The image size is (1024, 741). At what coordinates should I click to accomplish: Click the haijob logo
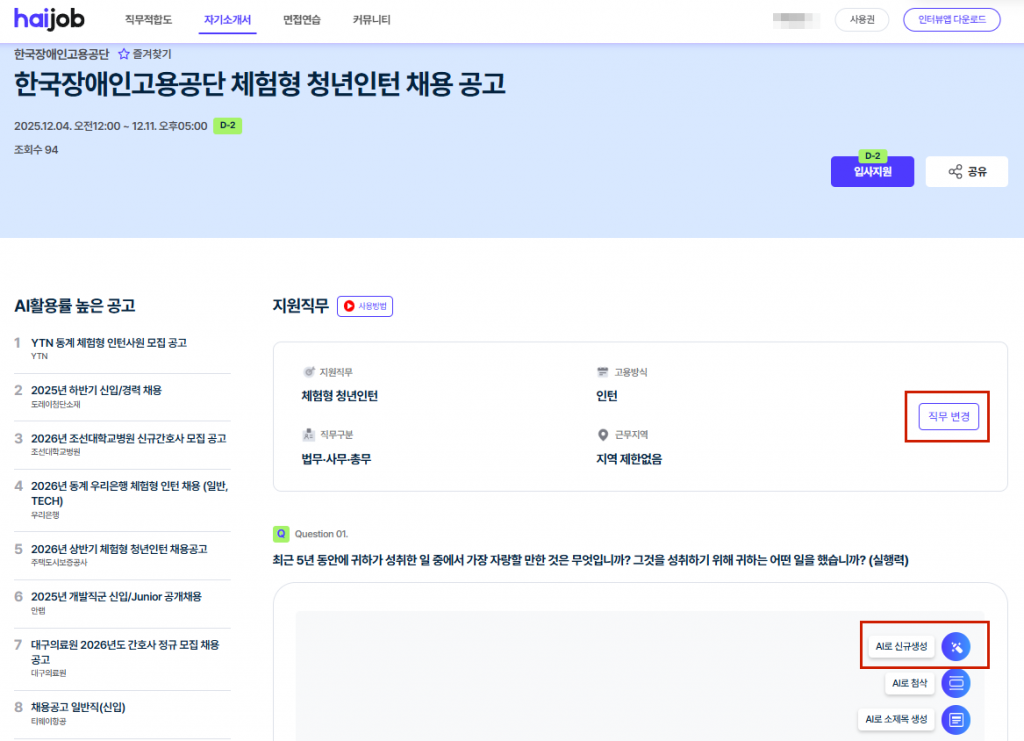[x=48, y=19]
